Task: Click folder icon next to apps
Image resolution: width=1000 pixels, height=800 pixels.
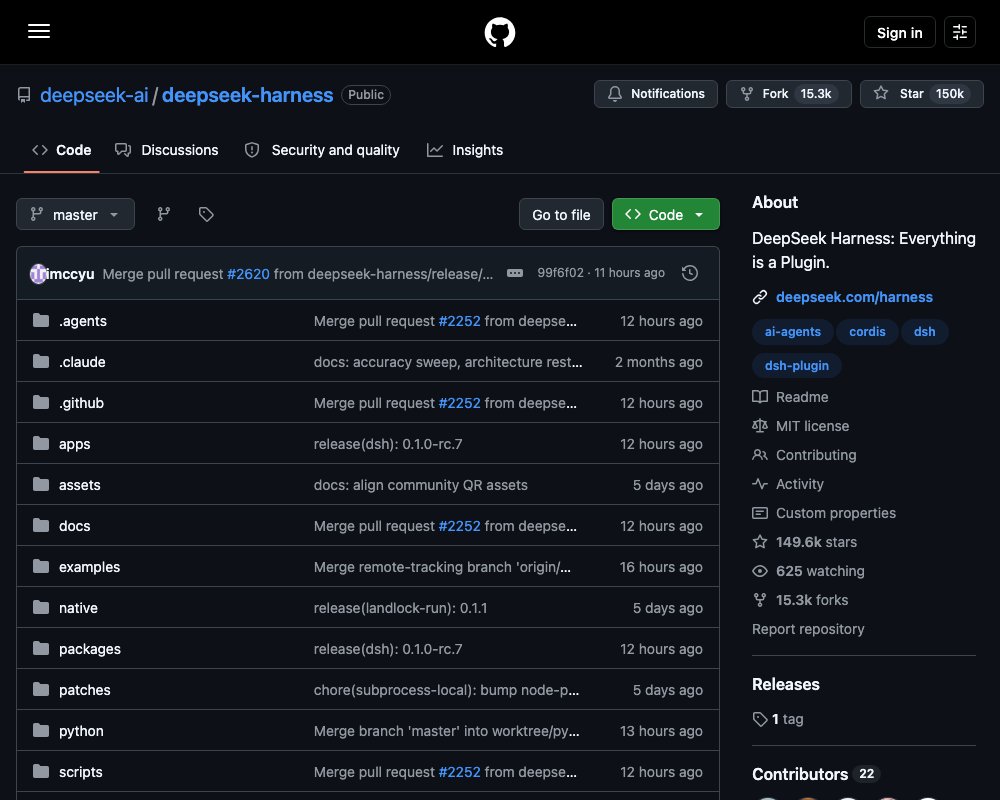Action: click(x=41, y=443)
